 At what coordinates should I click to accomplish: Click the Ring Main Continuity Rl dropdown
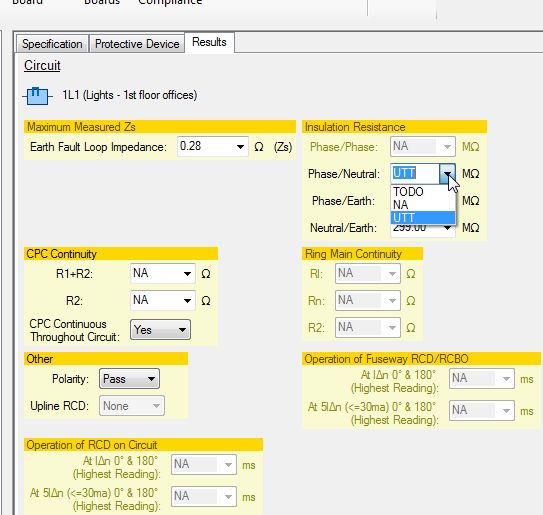[x=368, y=274]
